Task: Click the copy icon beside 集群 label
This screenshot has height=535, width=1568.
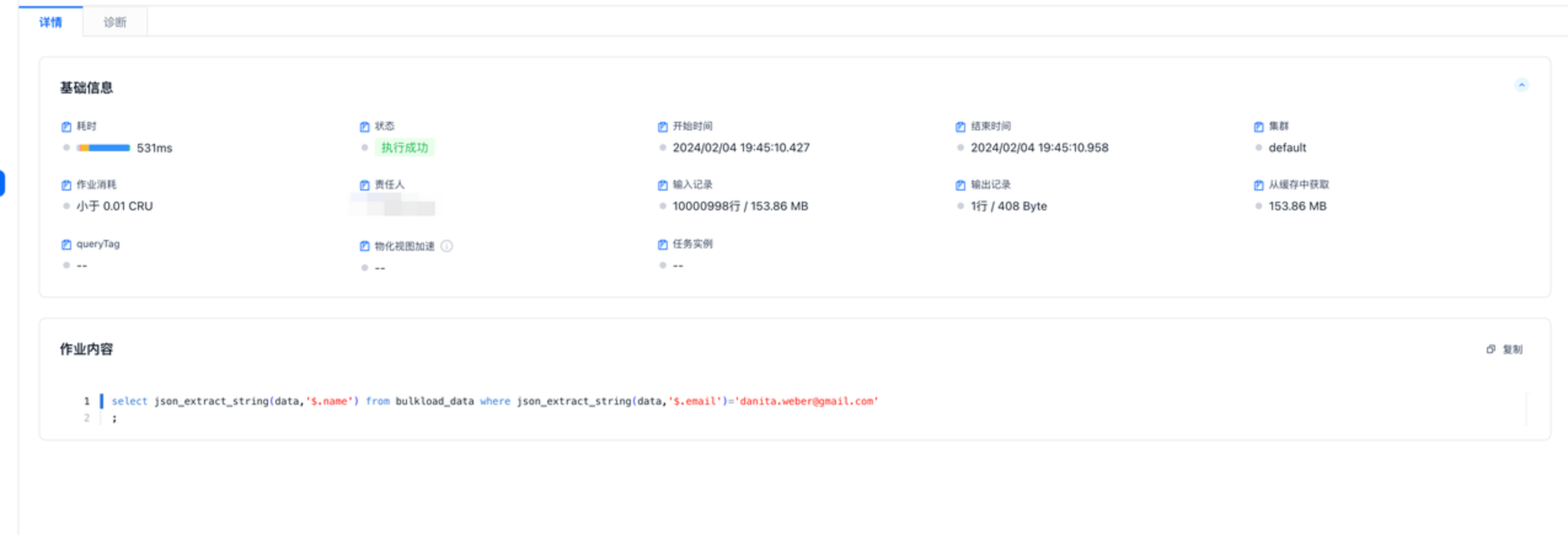Action: click(x=1259, y=127)
